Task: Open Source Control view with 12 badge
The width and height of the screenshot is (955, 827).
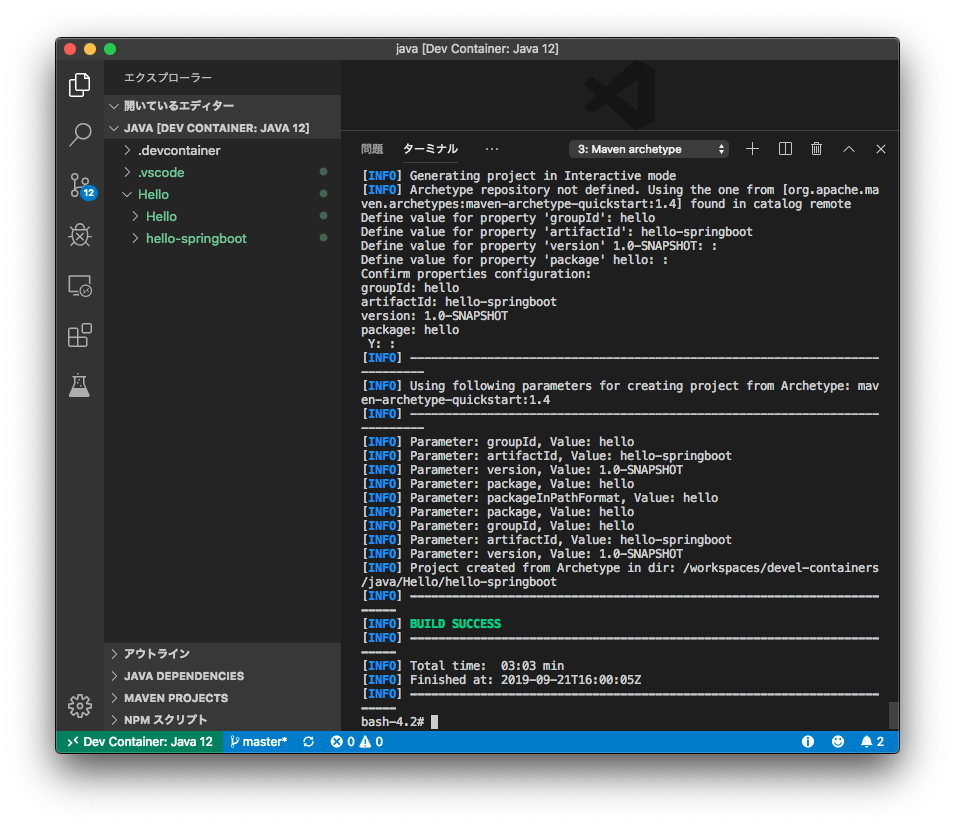Action: [82, 186]
